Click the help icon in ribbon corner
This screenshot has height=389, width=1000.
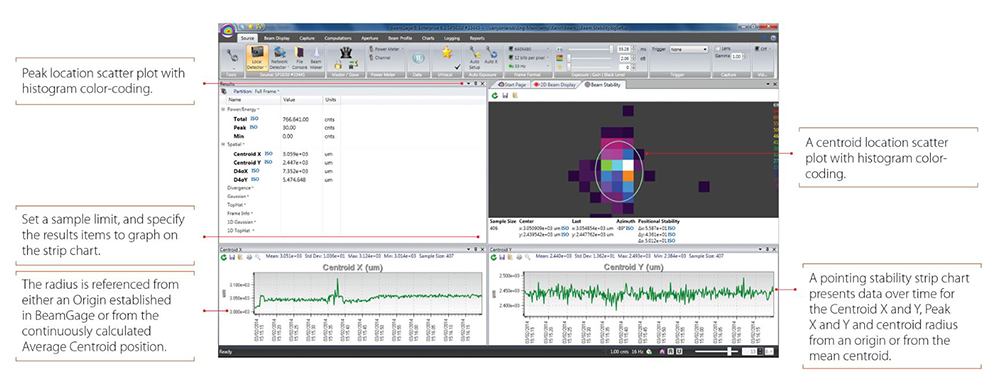click(773, 38)
